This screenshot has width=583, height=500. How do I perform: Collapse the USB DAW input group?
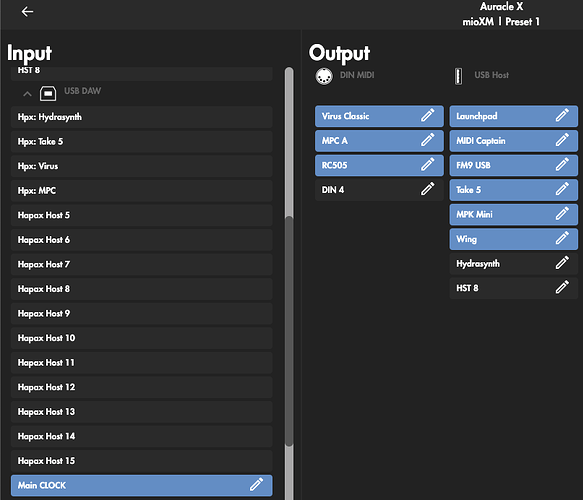27,94
